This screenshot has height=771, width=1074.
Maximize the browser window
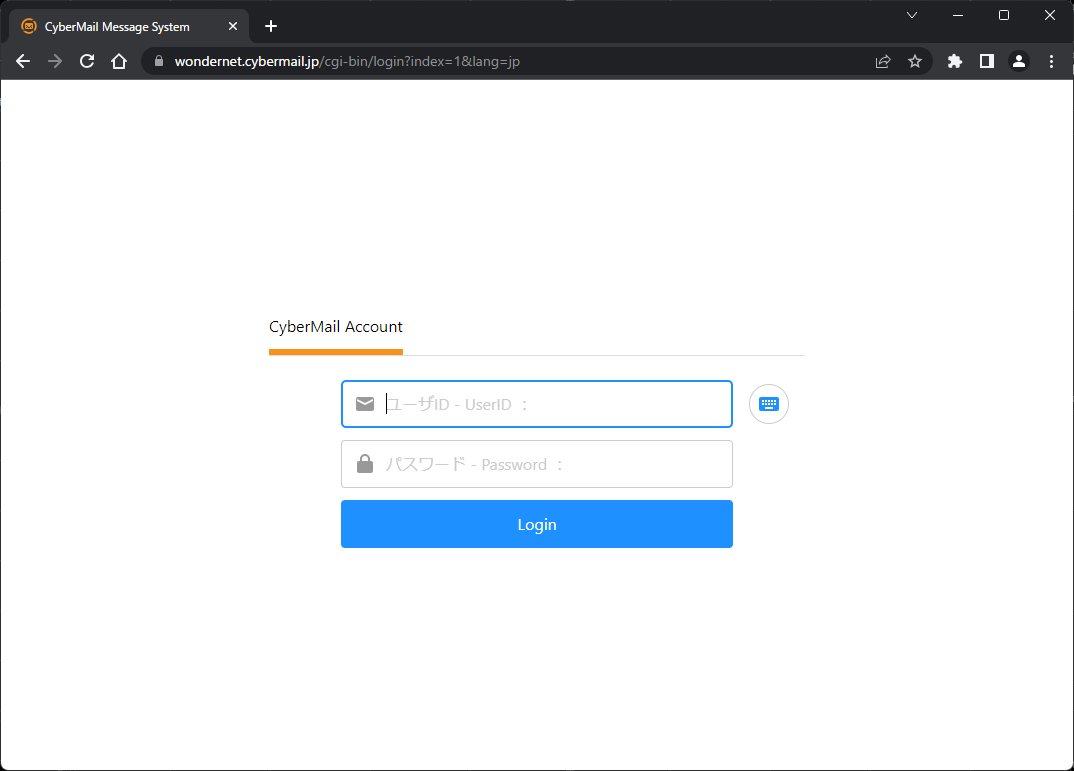click(1004, 15)
